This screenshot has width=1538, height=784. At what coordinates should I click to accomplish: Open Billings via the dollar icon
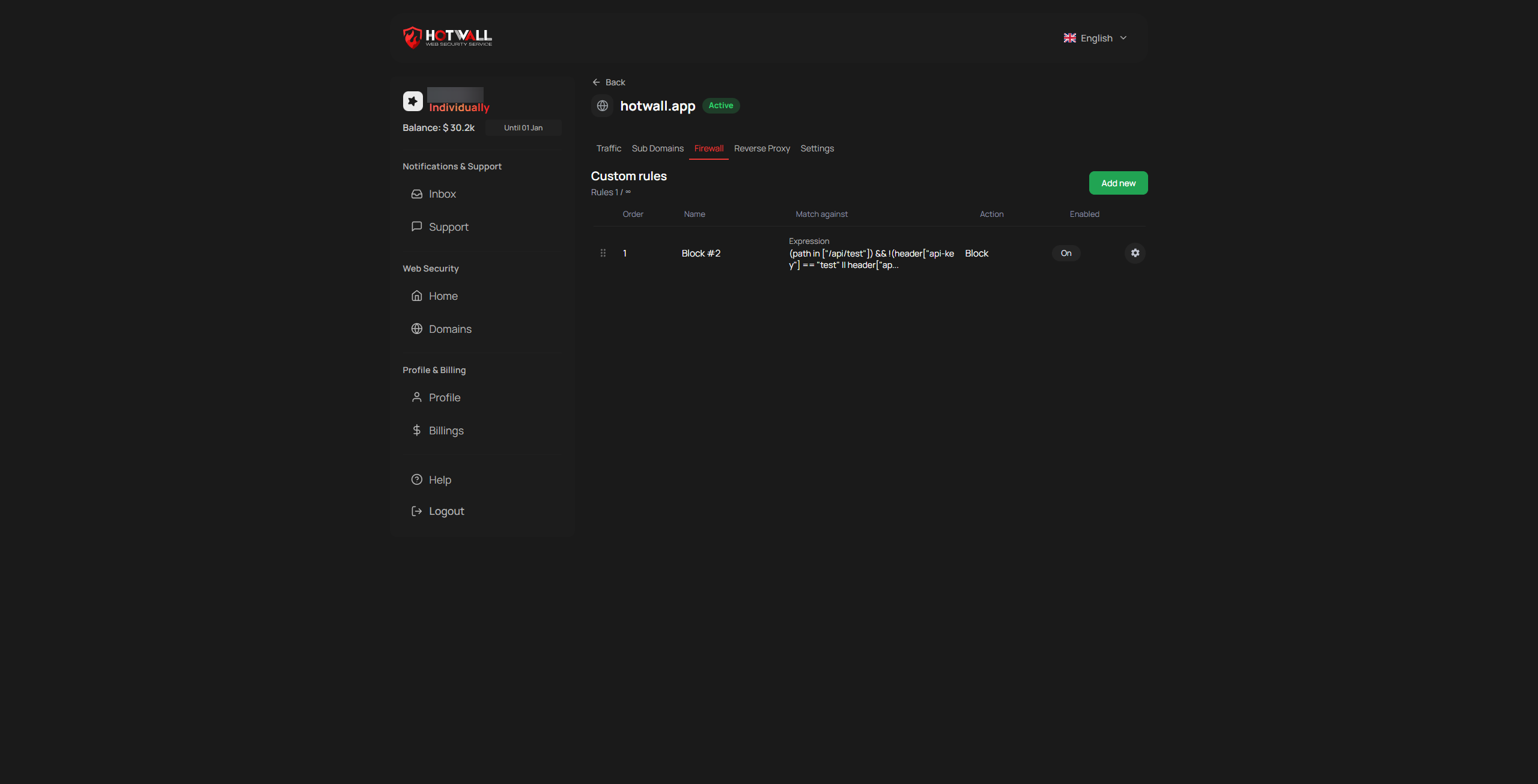click(x=417, y=430)
